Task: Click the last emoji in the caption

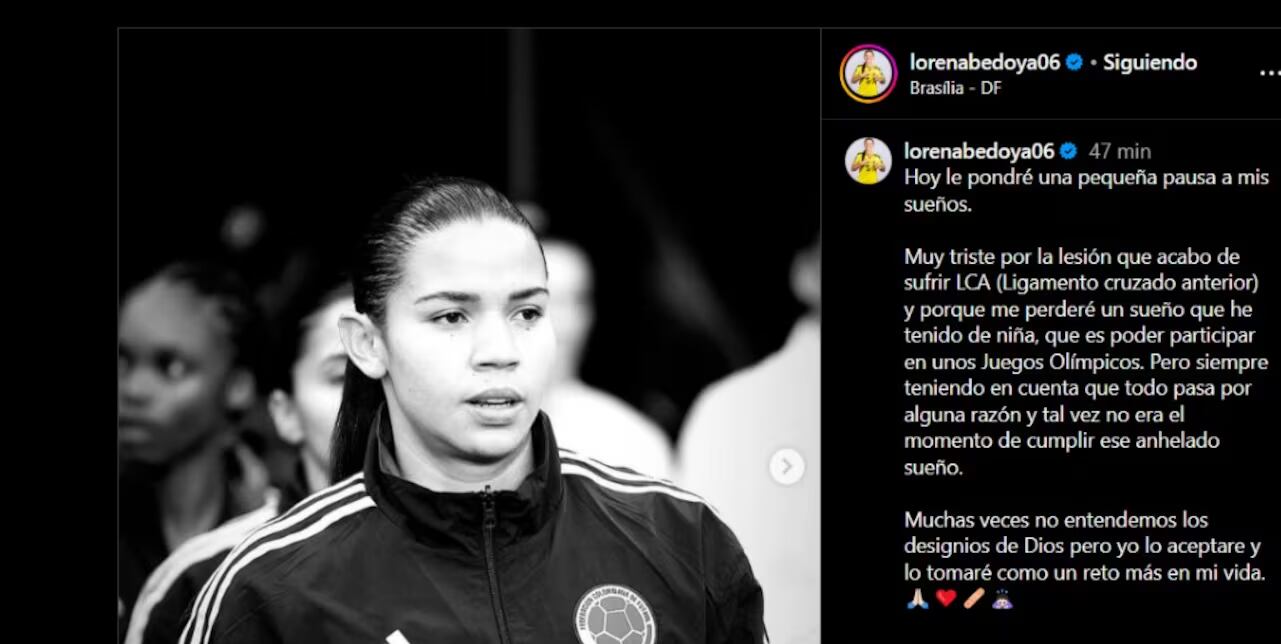Action: pos(1003,599)
